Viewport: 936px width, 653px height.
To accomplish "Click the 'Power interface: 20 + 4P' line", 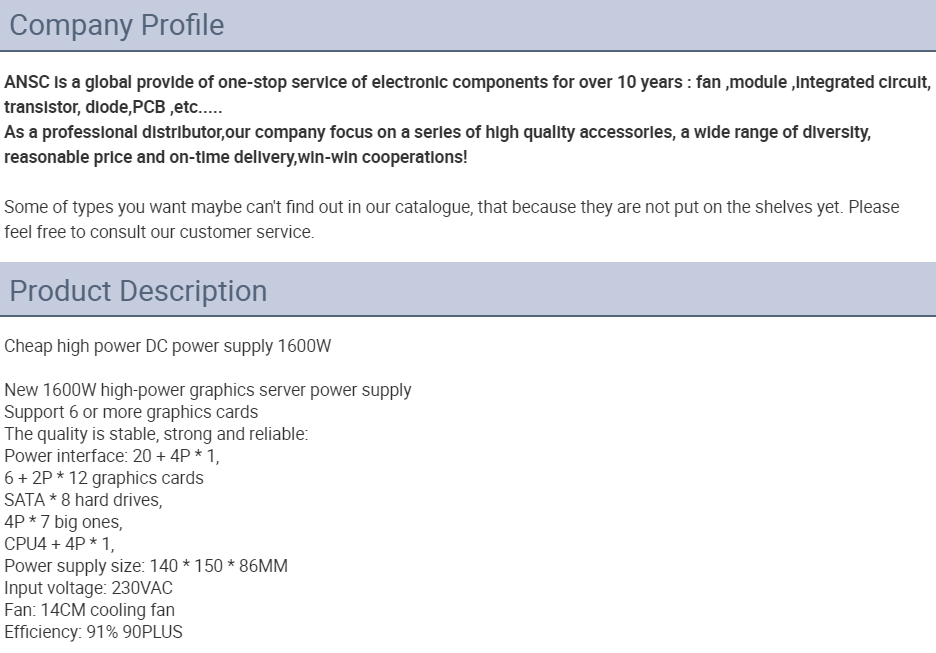I will tap(112, 456).
